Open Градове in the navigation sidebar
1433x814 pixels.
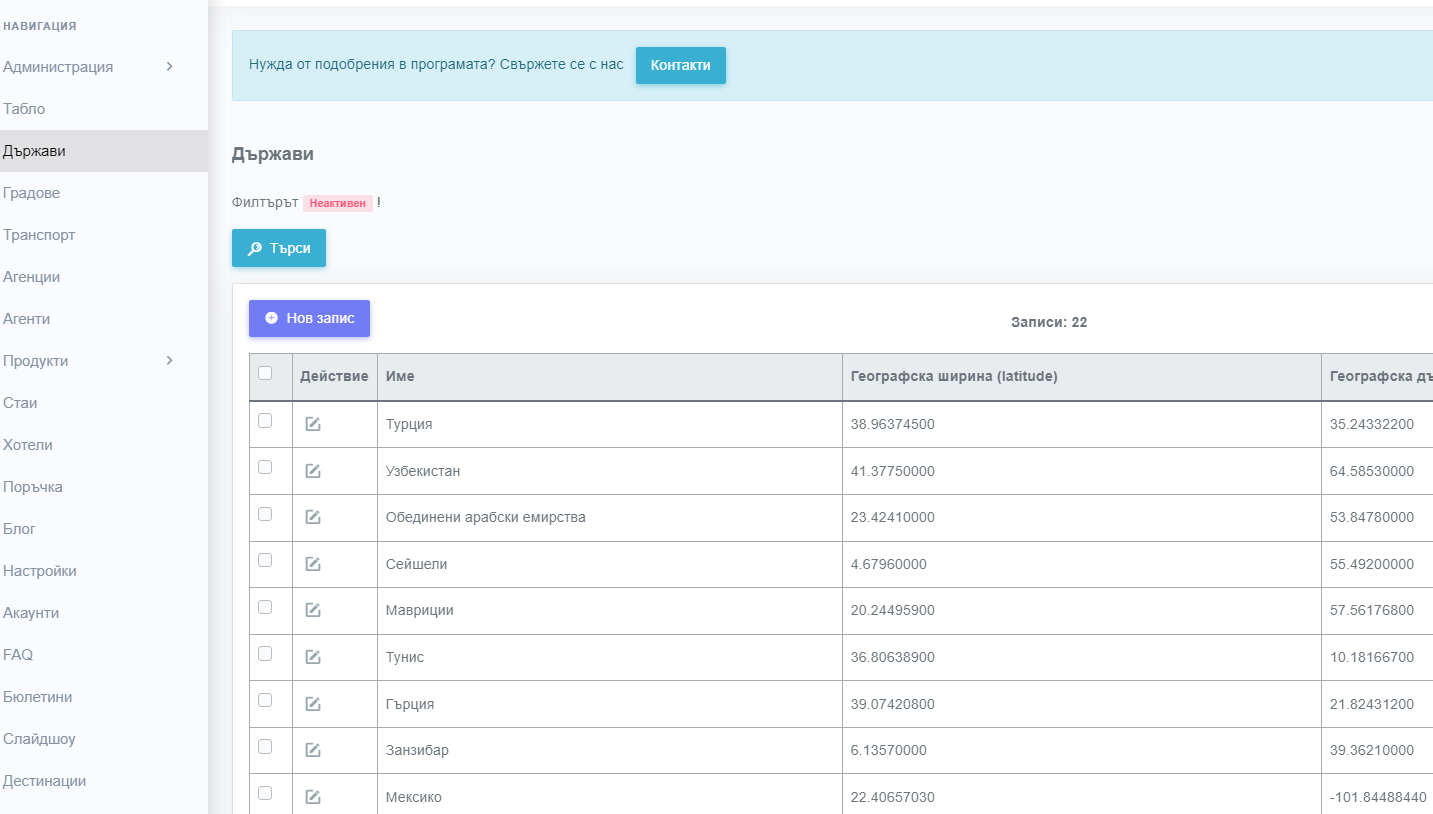(x=32, y=193)
